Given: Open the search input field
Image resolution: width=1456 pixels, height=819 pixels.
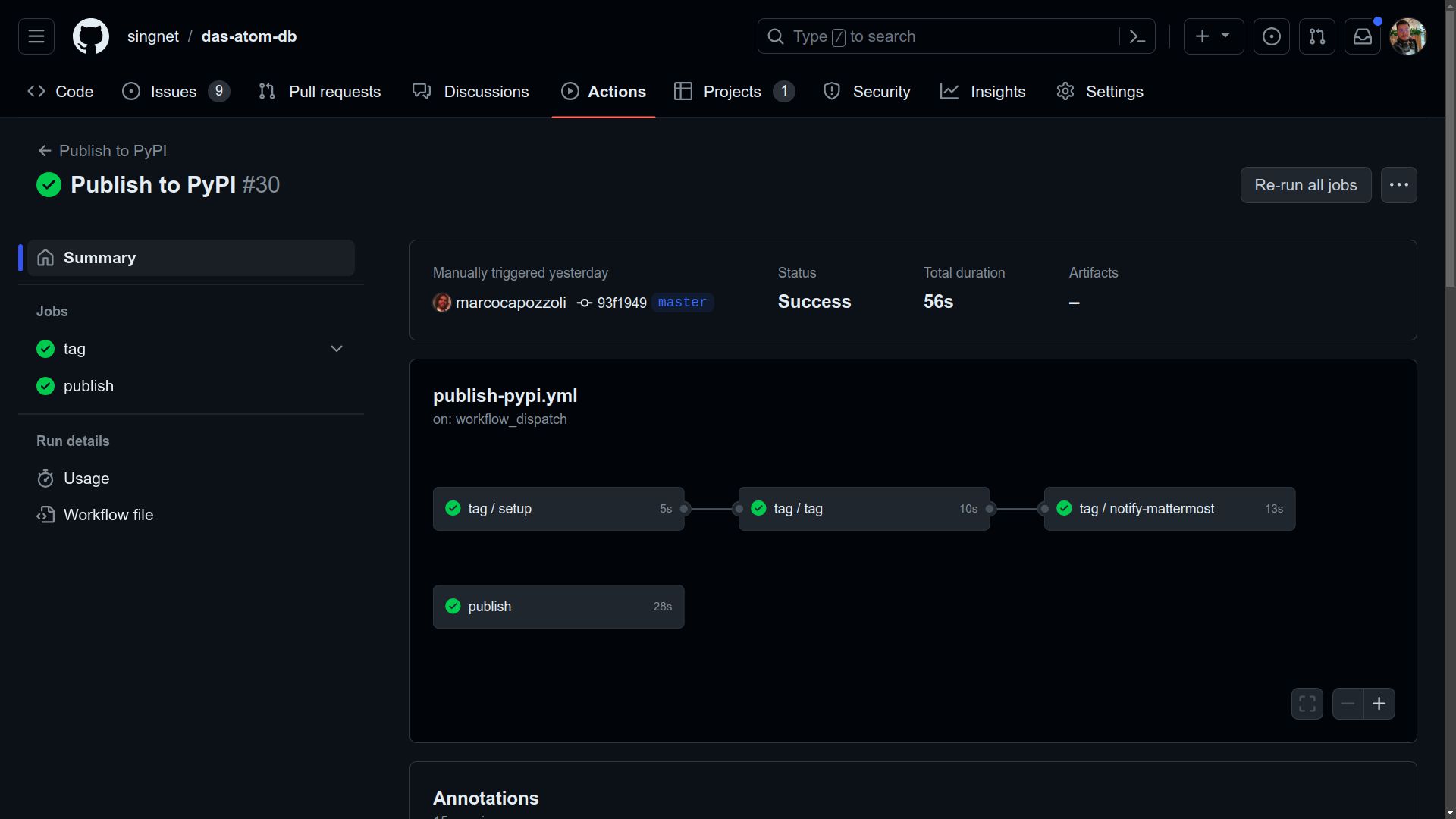Looking at the screenshot, I should coord(956,36).
